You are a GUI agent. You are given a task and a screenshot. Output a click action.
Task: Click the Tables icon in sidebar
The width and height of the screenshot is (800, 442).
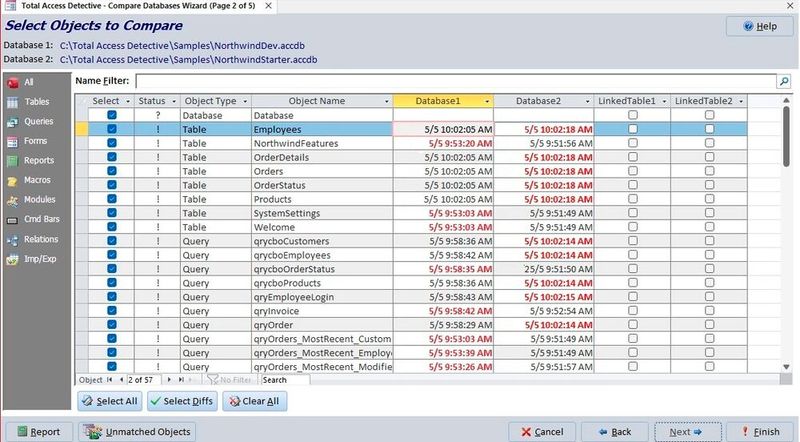pyautogui.click(x=13, y=102)
